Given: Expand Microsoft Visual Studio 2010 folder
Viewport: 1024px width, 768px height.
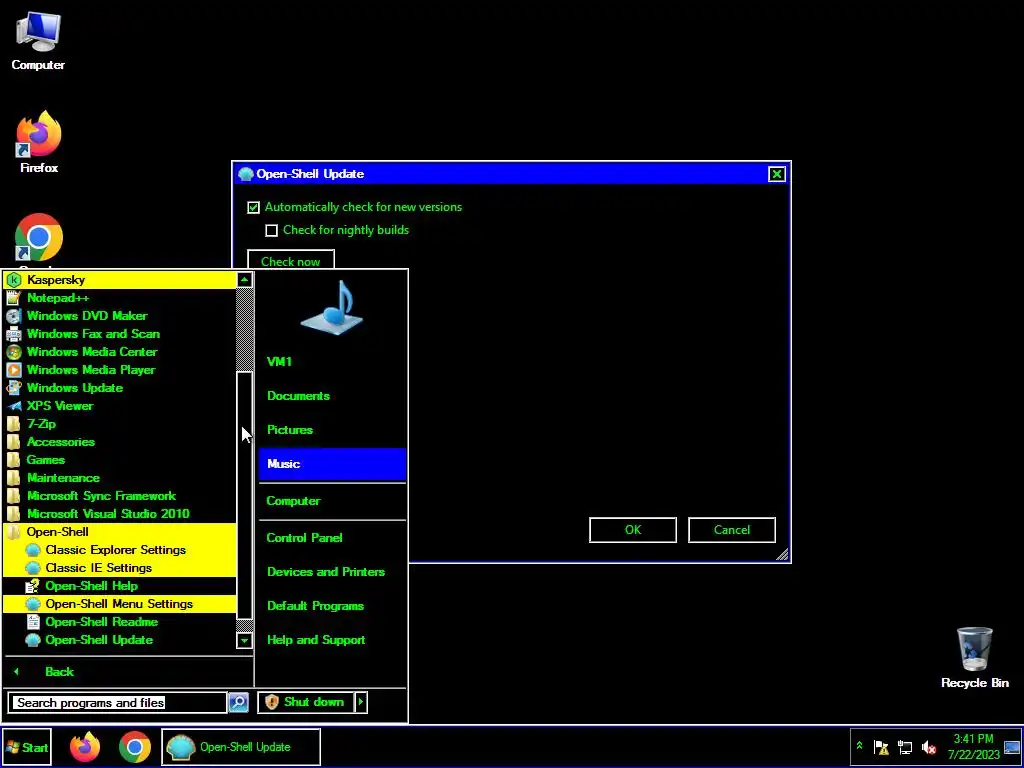Looking at the screenshot, I should [x=120, y=514].
